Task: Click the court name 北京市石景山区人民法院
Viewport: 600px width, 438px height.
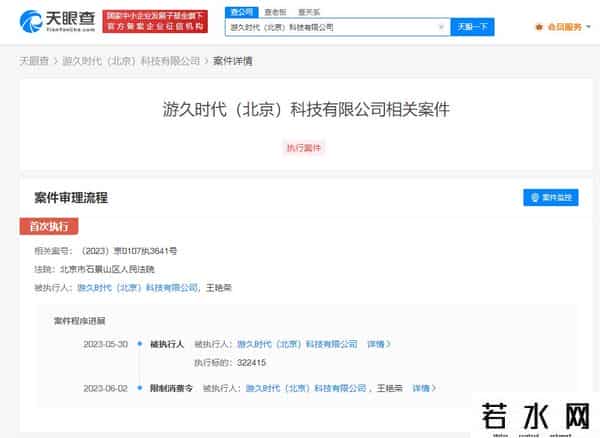Action: point(108,269)
